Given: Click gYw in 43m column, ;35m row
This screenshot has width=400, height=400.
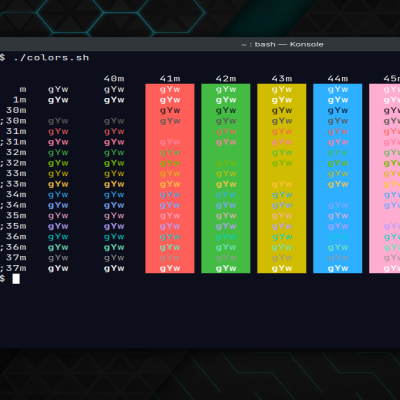Looking at the screenshot, I should (282, 226).
